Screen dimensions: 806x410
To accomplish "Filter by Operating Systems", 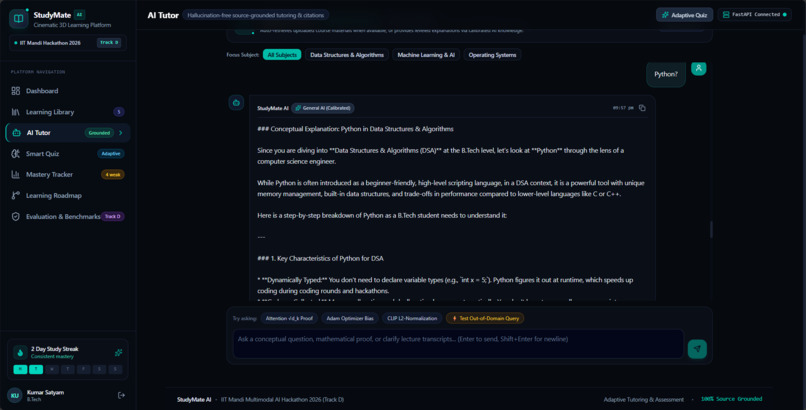I will tap(492, 55).
